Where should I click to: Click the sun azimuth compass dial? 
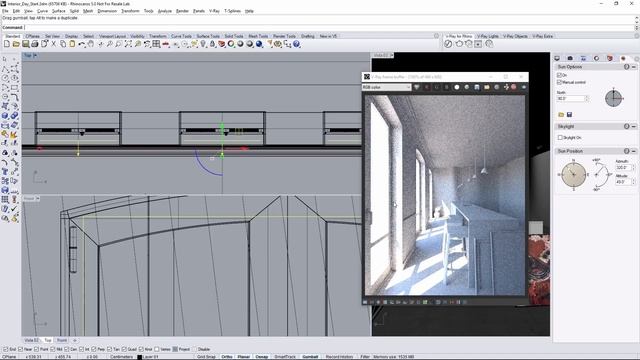(573, 175)
